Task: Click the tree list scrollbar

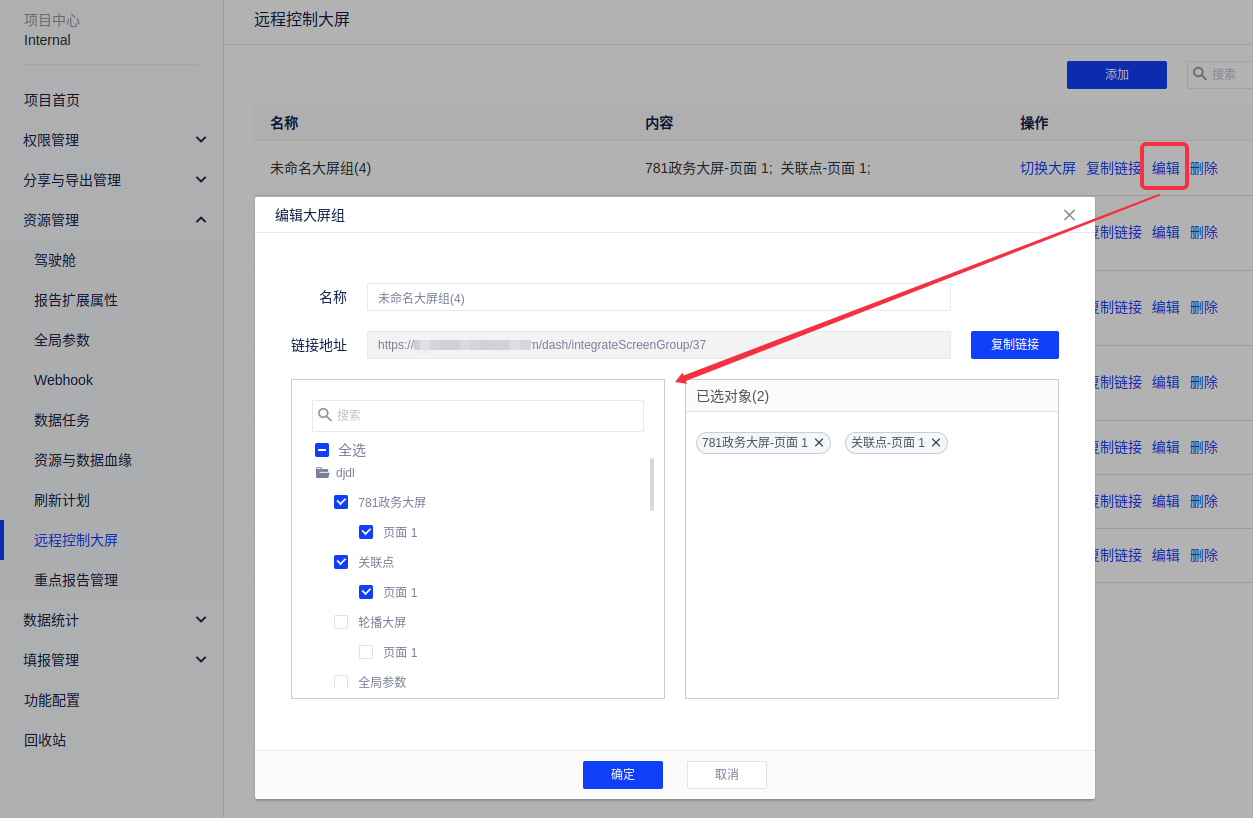Action: pos(652,485)
